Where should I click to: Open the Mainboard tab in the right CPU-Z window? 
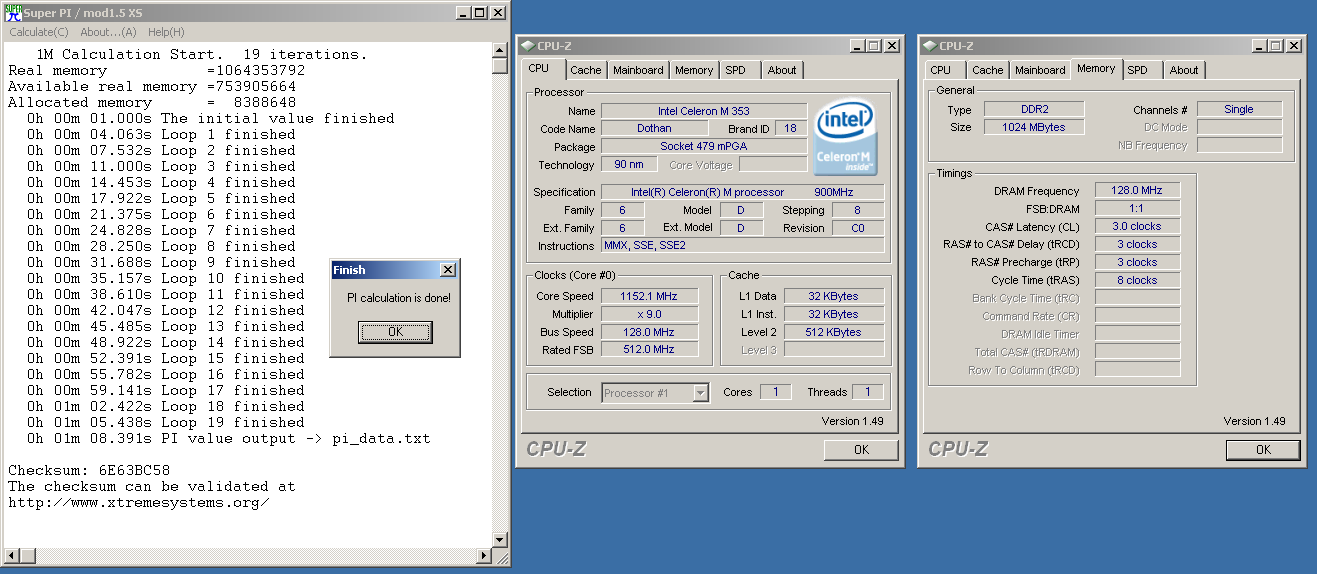pos(1040,70)
